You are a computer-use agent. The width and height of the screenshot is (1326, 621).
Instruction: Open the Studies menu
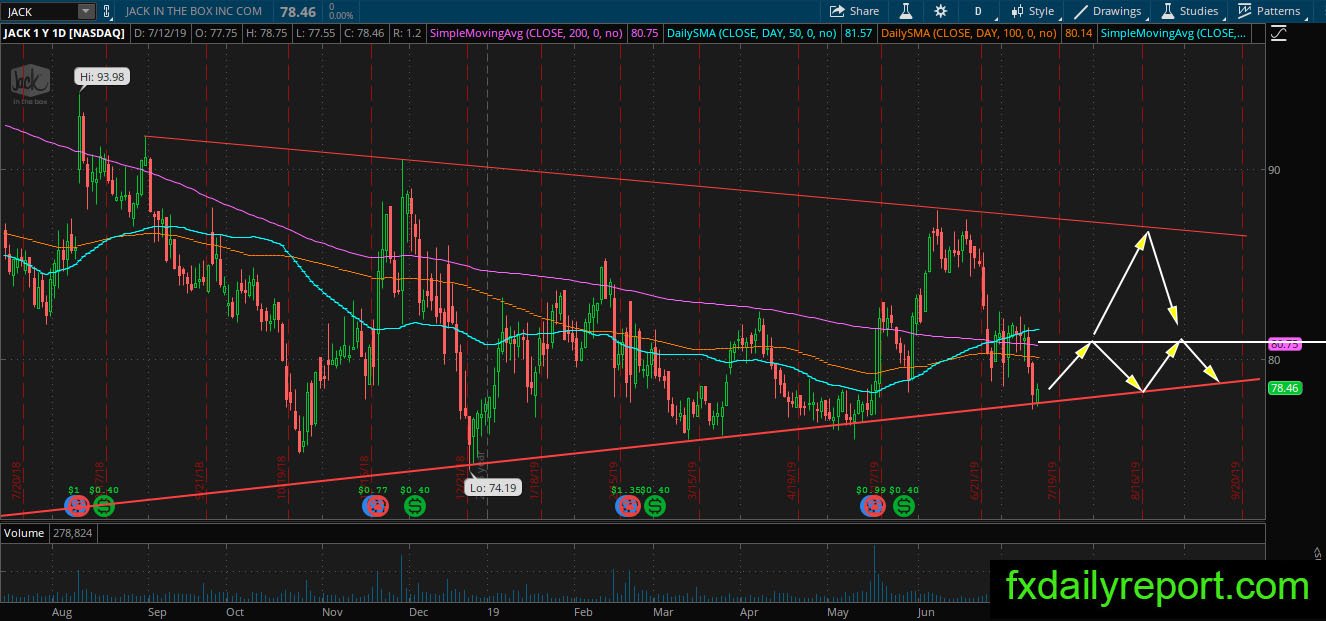tap(1189, 11)
